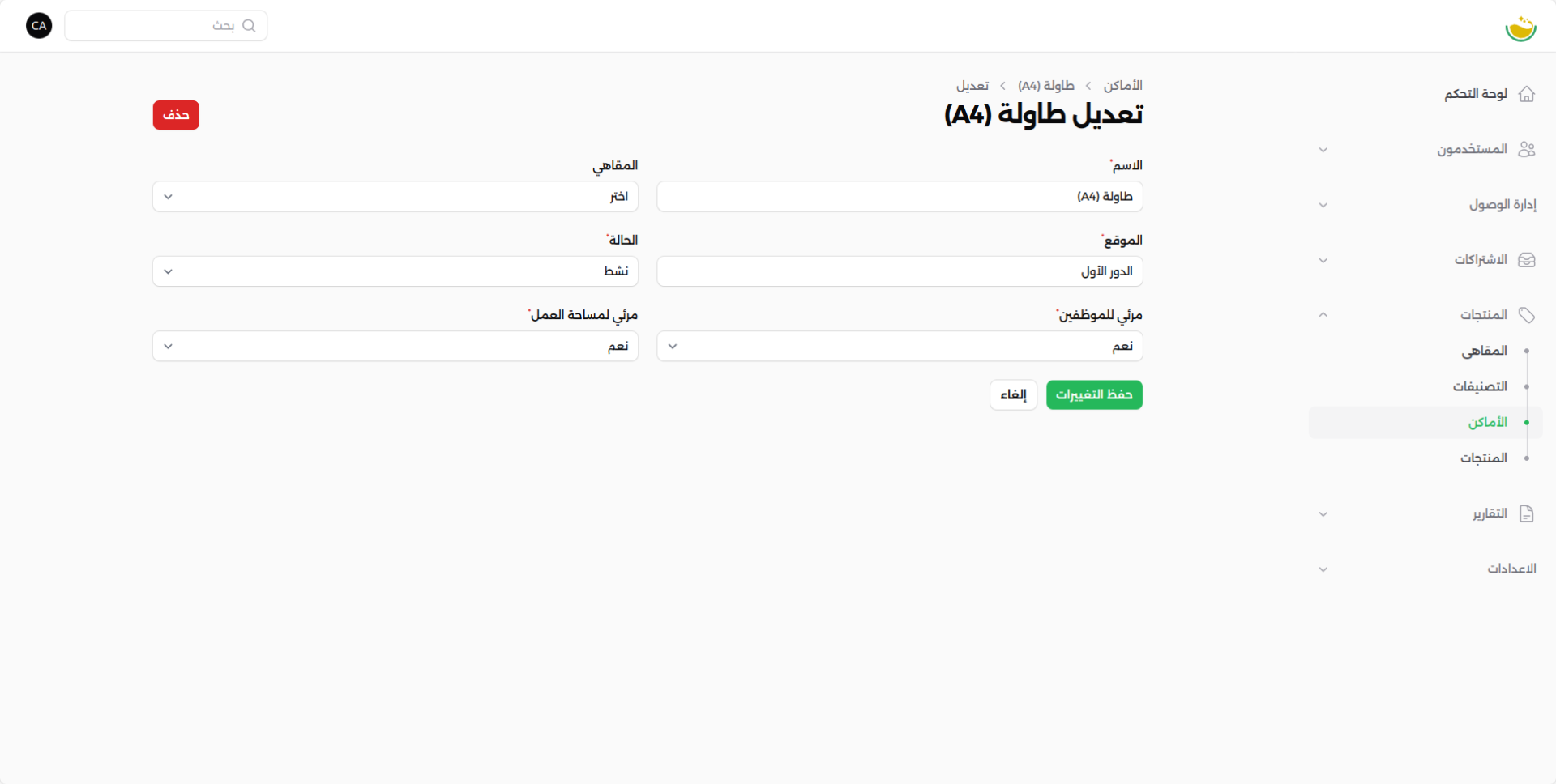The width and height of the screenshot is (1556, 784).
Task: Open التقارير sidebar menu
Action: click(x=1490, y=513)
